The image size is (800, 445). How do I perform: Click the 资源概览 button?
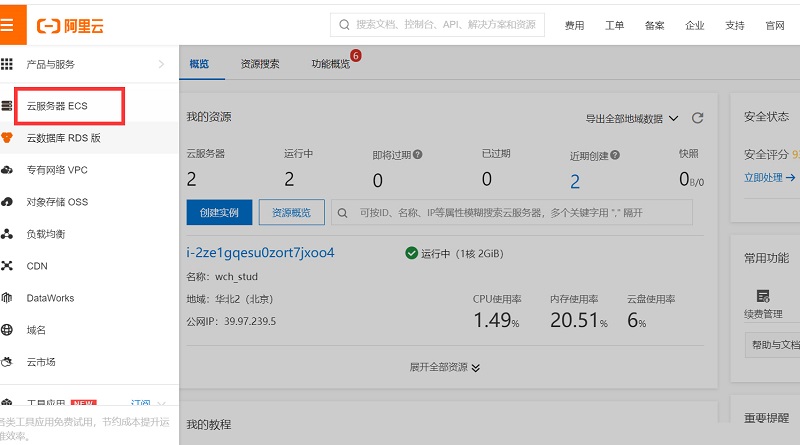pos(291,212)
